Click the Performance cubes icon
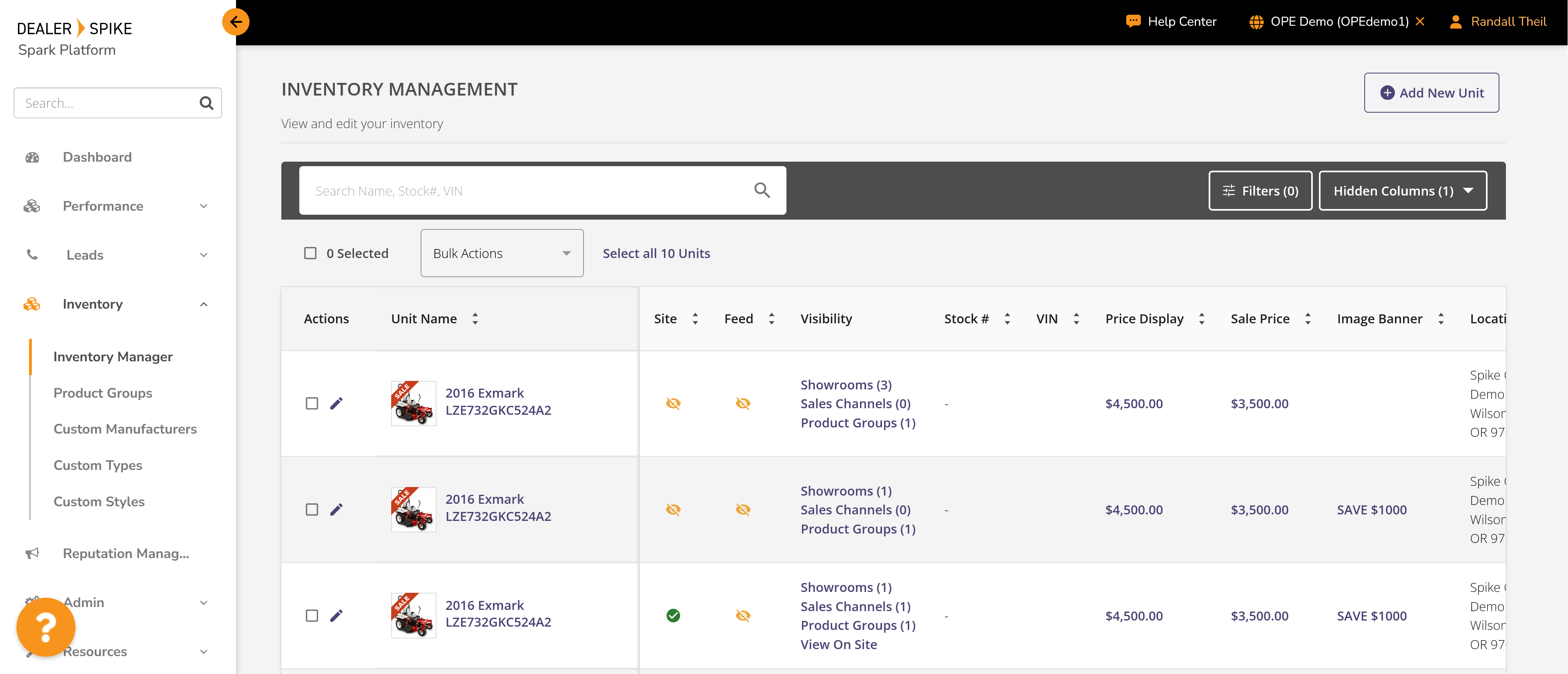The width and height of the screenshot is (1568, 674). (32, 206)
